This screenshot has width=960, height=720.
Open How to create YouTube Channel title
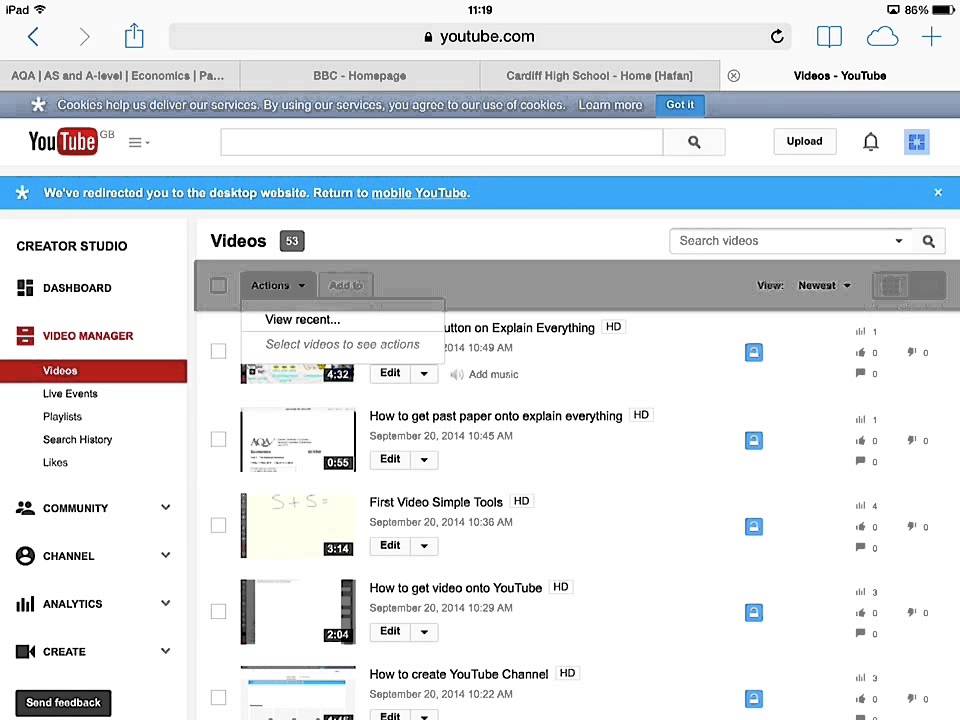(459, 674)
